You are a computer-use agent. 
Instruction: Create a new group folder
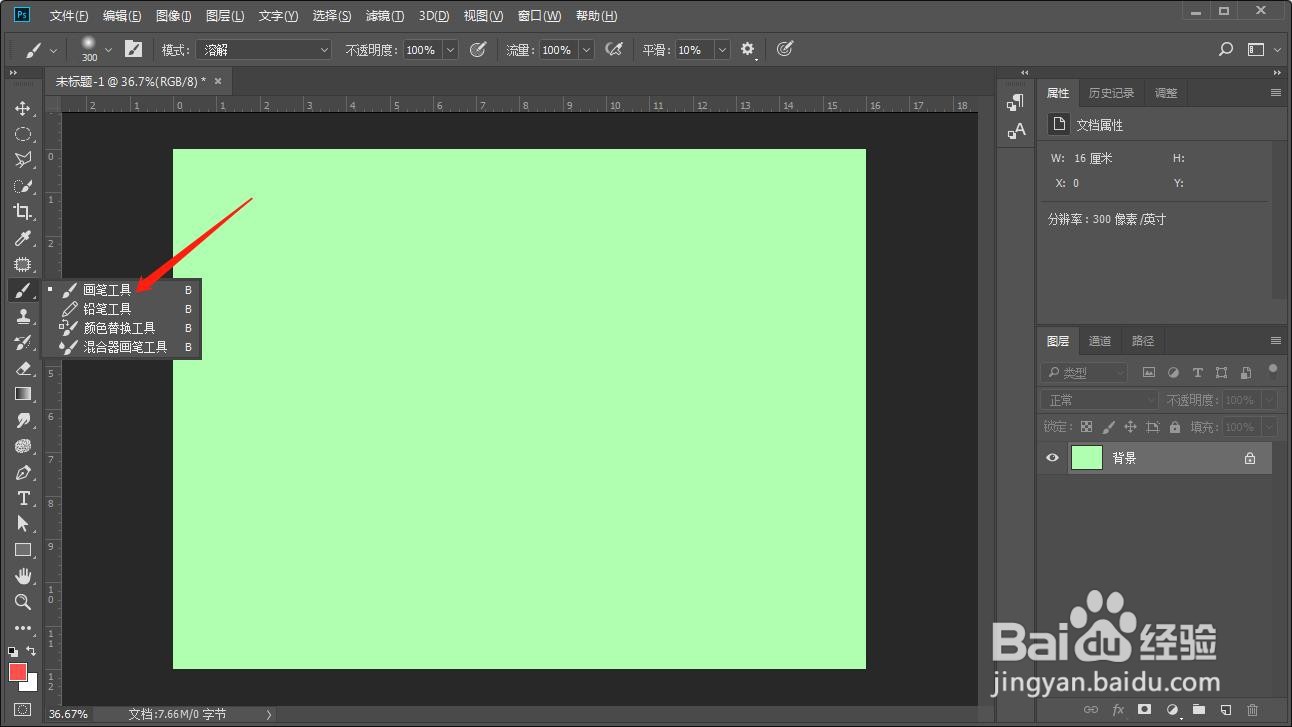(1199, 710)
